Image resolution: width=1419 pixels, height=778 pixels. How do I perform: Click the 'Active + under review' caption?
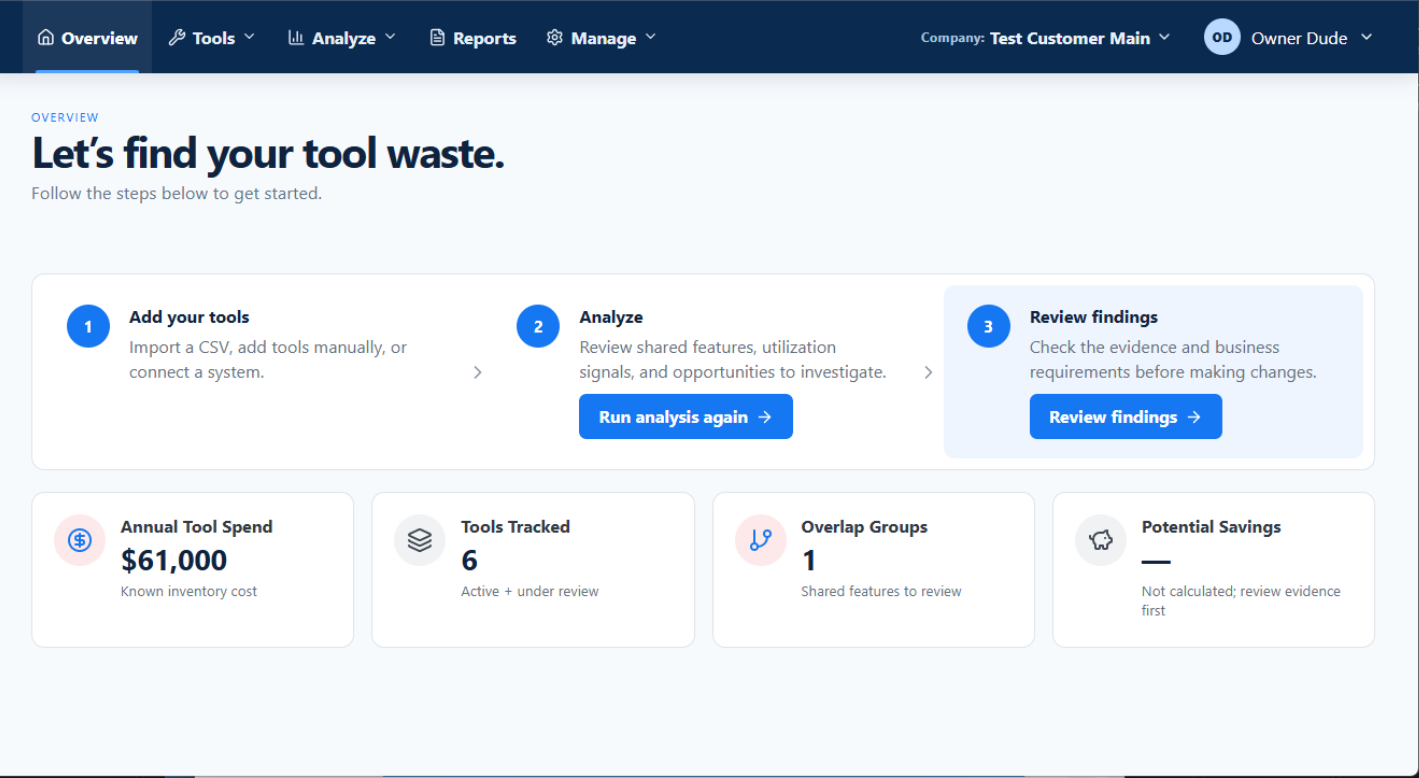[x=530, y=591]
